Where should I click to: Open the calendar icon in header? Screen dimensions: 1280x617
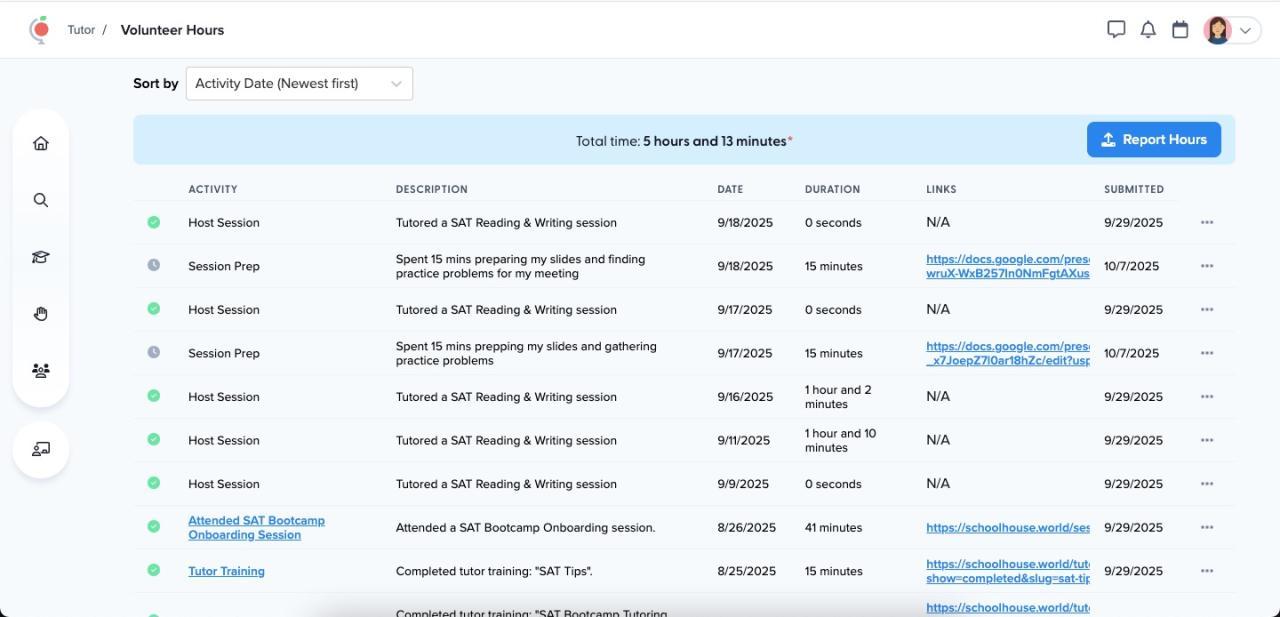(1180, 30)
